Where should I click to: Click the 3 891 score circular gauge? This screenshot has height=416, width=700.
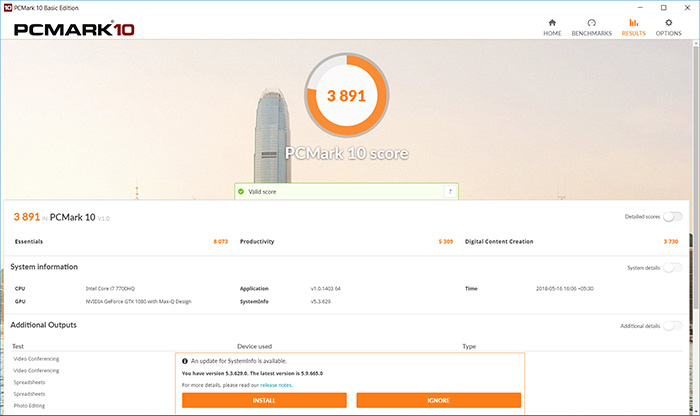coord(346,95)
